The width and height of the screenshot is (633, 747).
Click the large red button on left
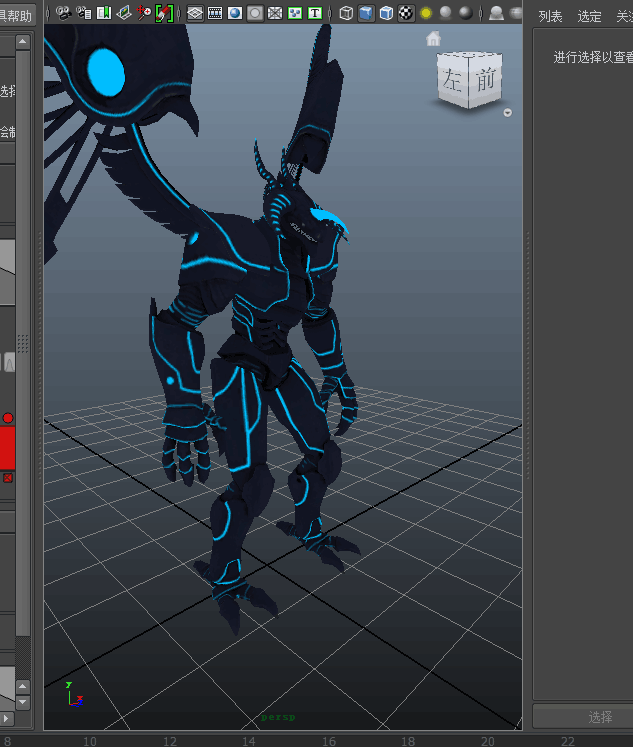(x=7, y=448)
